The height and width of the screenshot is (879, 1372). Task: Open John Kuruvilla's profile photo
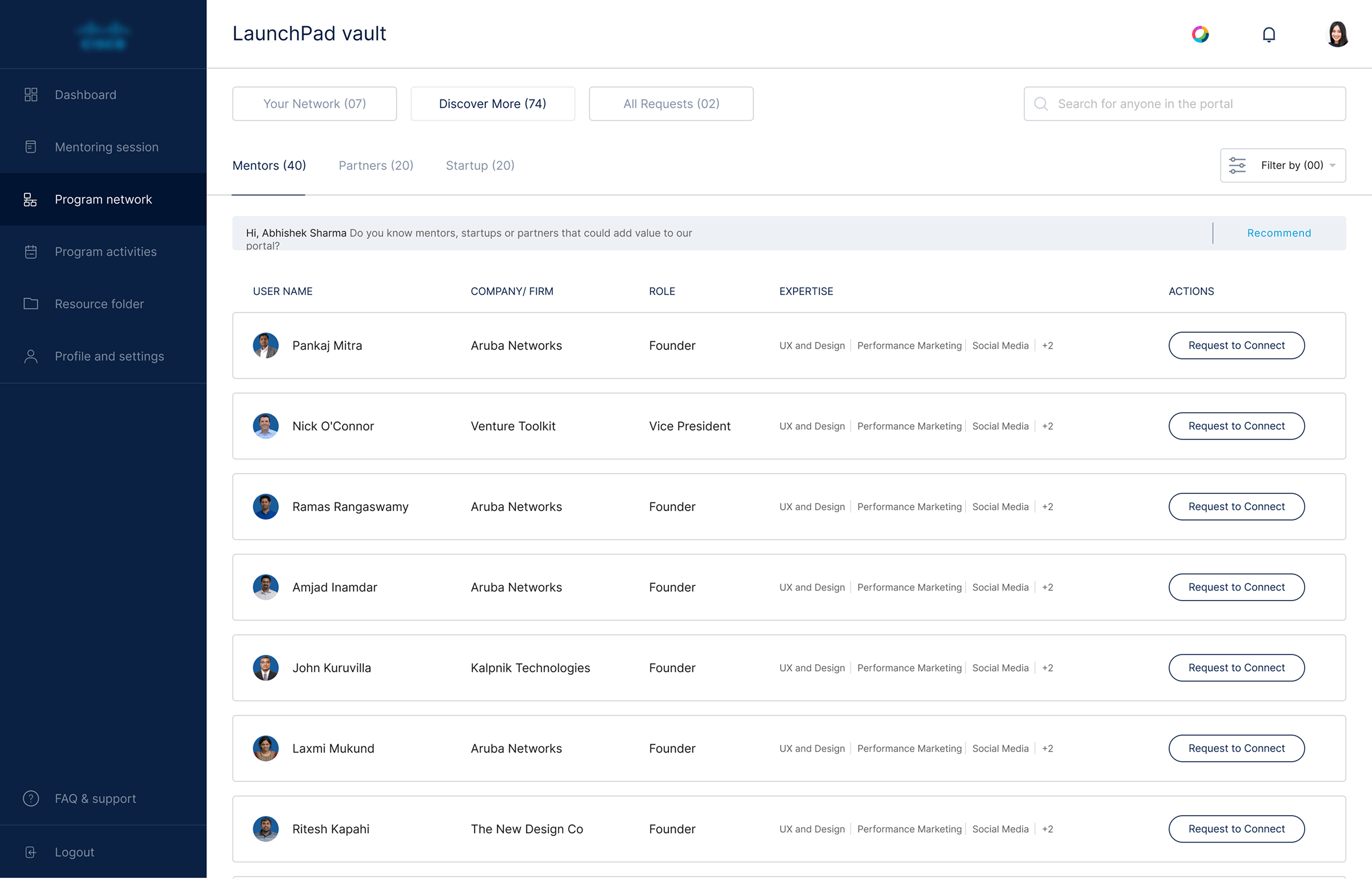point(266,668)
